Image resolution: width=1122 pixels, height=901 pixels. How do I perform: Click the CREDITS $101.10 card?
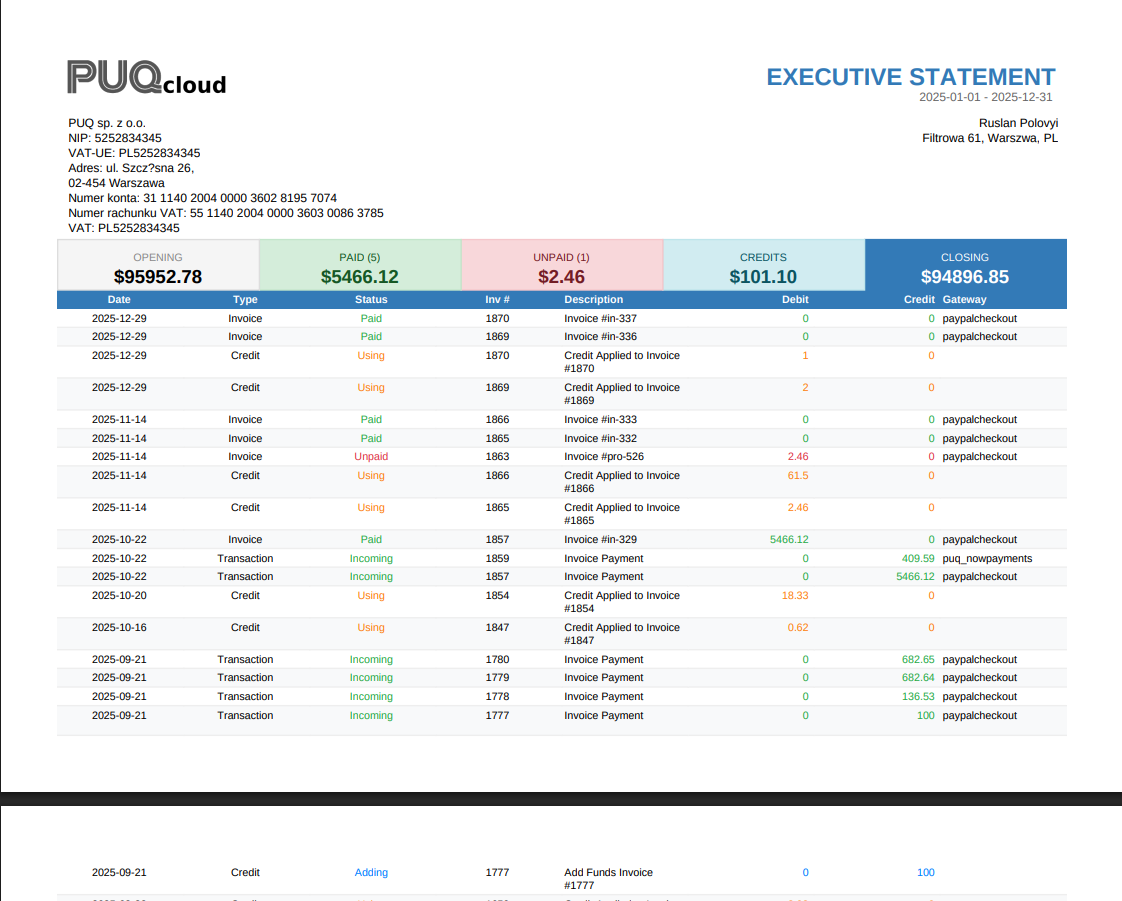(763, 266)
